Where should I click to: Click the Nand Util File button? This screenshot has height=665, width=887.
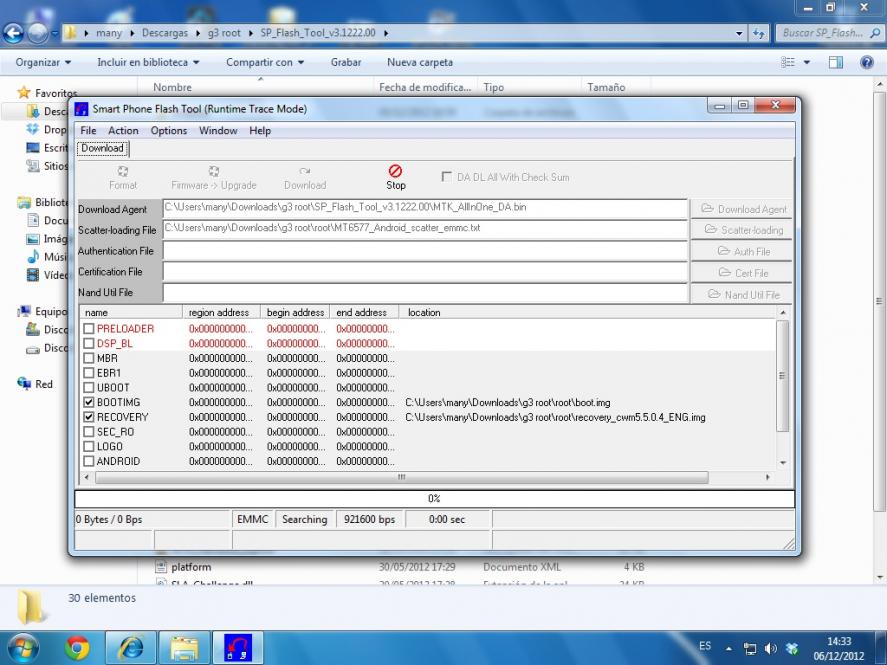(742, 294)
